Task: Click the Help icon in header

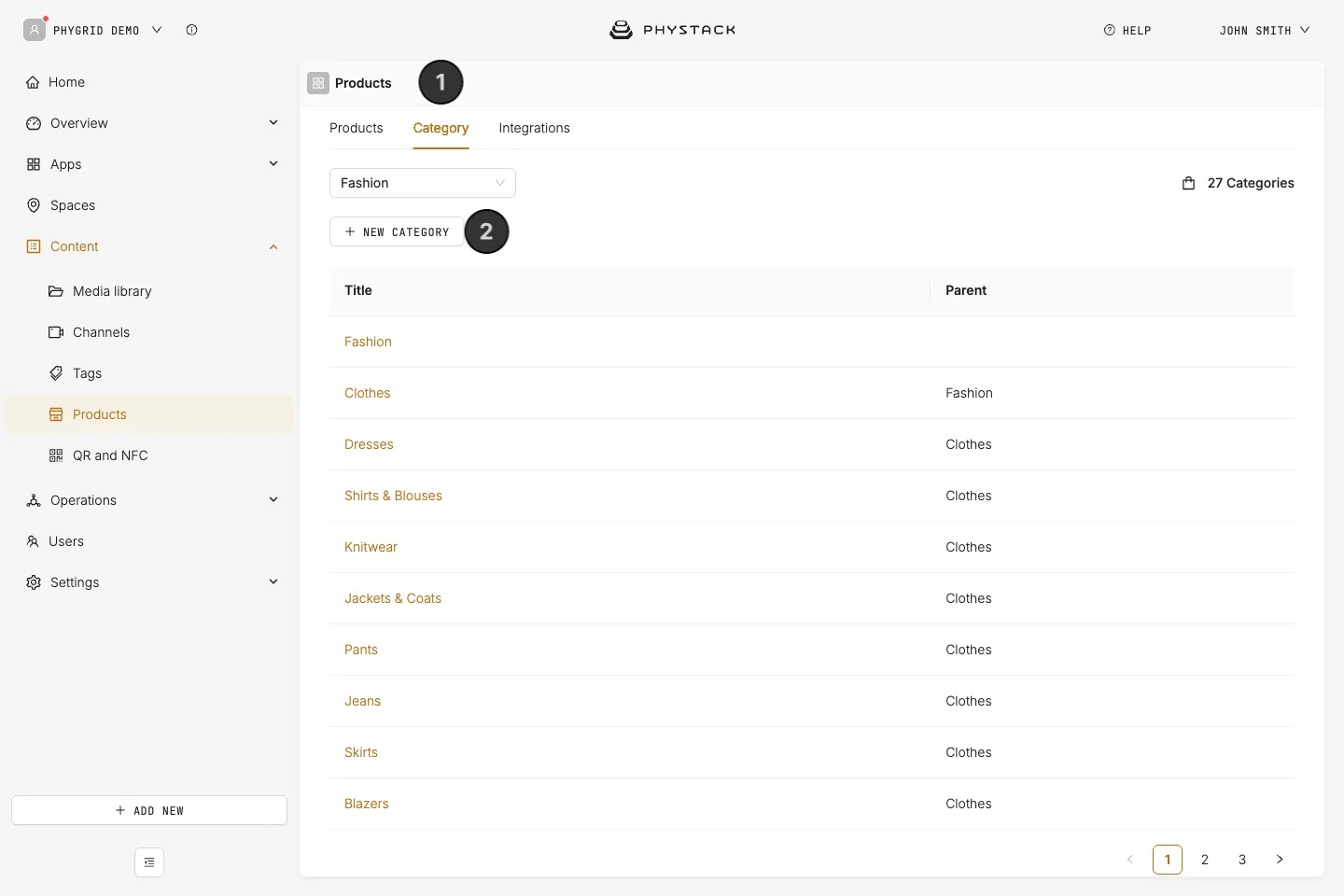Action: 1110,30
